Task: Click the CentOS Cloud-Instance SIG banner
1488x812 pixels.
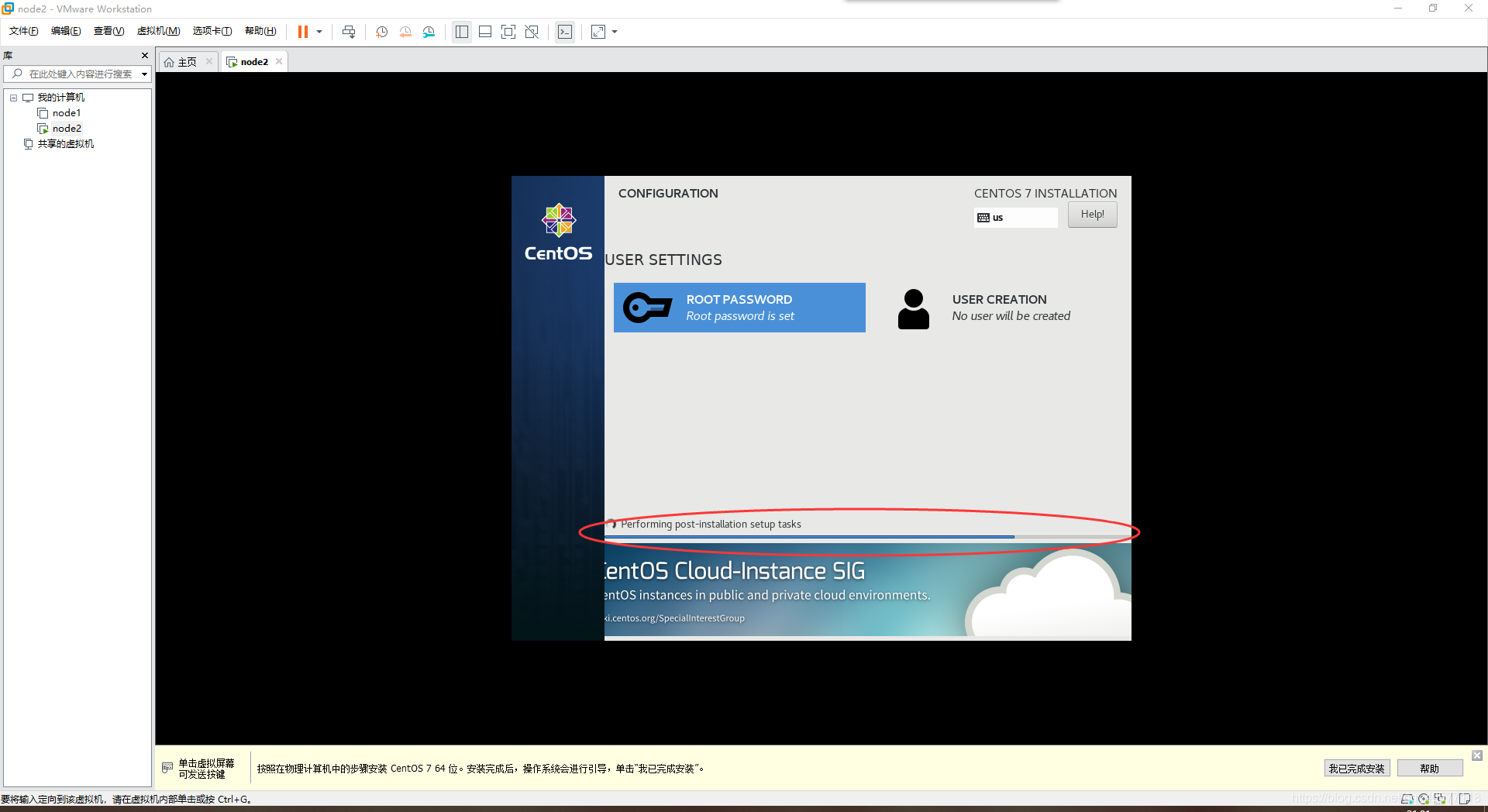Action: (867, 590)
